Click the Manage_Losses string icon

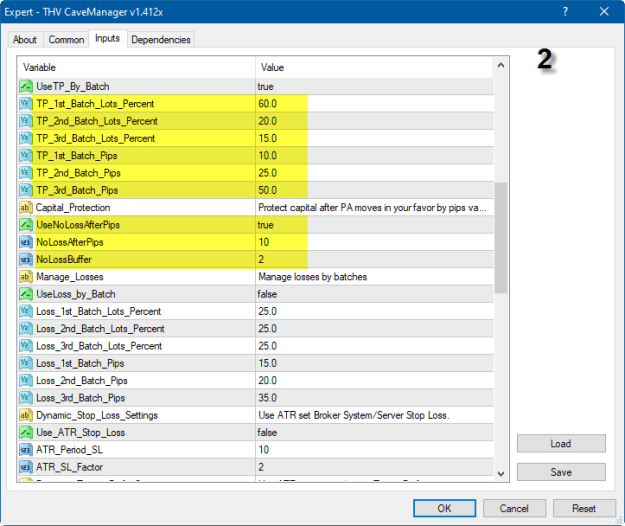26,277
